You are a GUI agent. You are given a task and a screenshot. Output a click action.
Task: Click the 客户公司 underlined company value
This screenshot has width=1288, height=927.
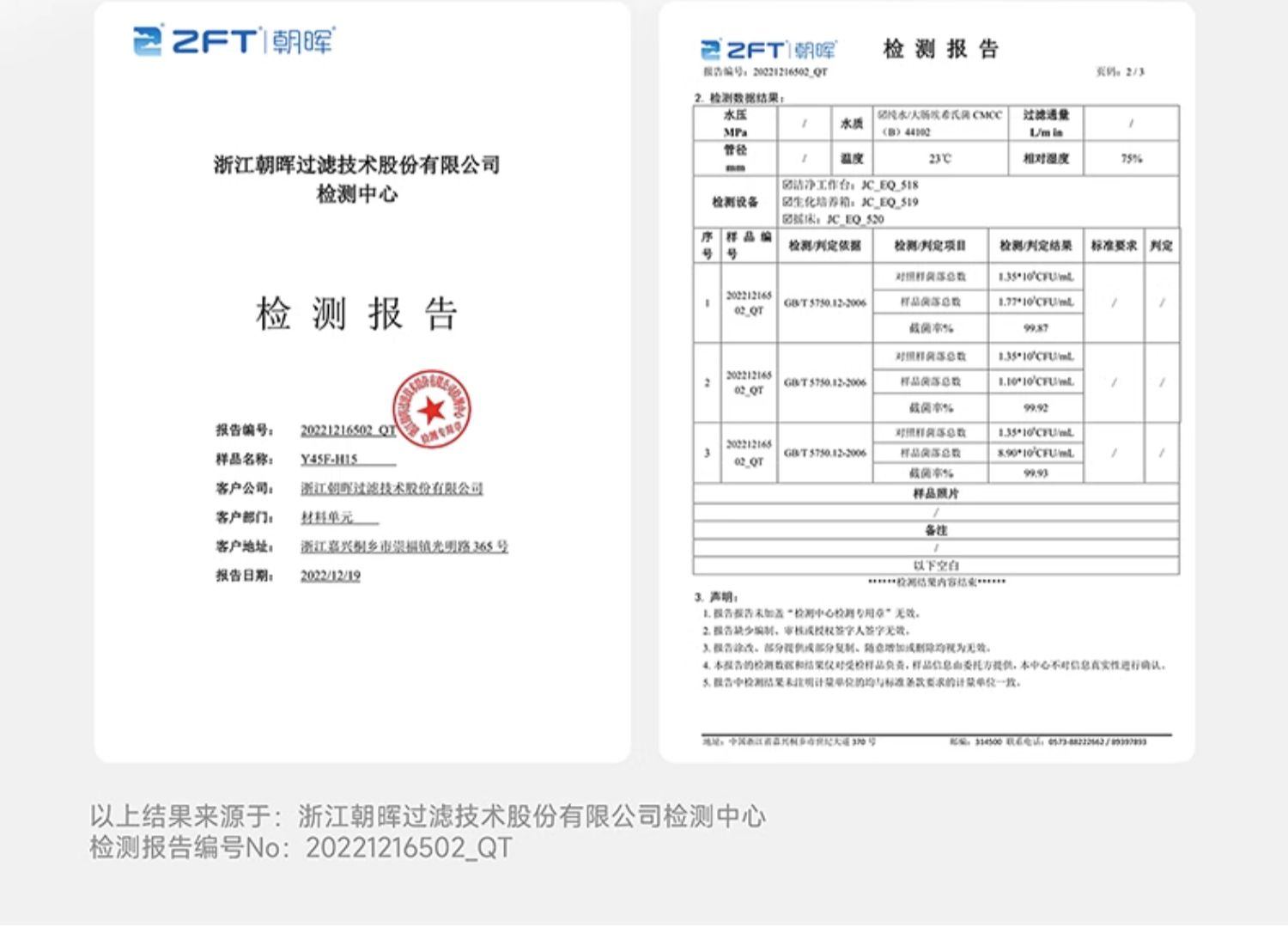click(x=392, y=488)
